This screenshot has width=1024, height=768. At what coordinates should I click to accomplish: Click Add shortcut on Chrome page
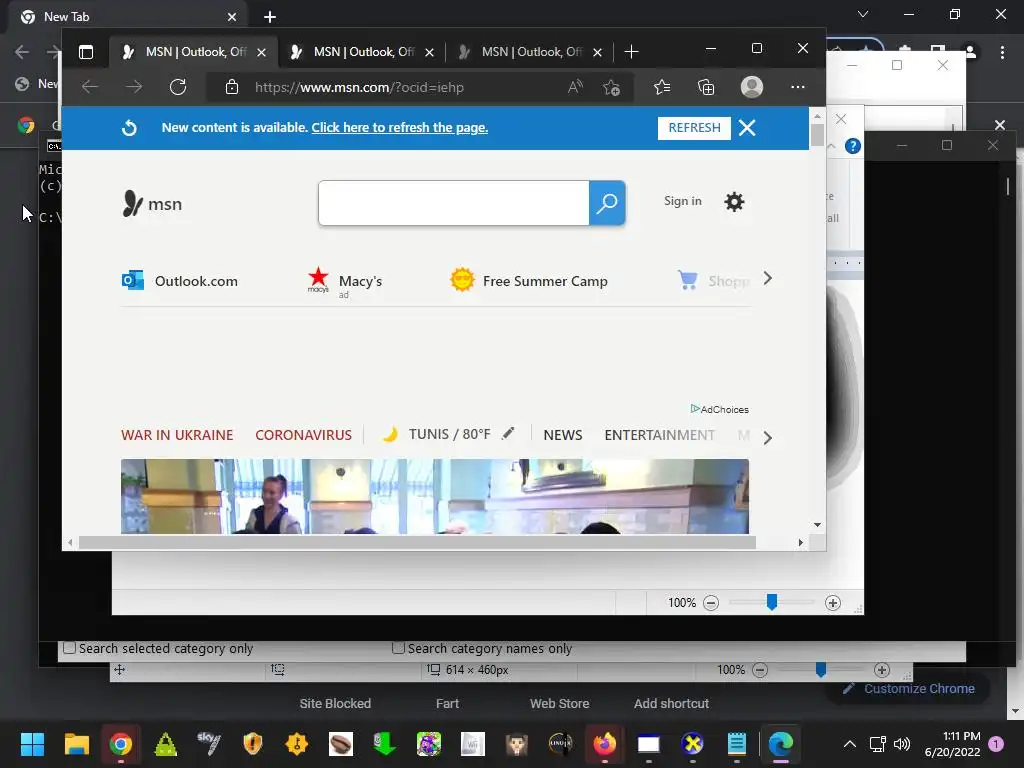(x=671, y=703)
